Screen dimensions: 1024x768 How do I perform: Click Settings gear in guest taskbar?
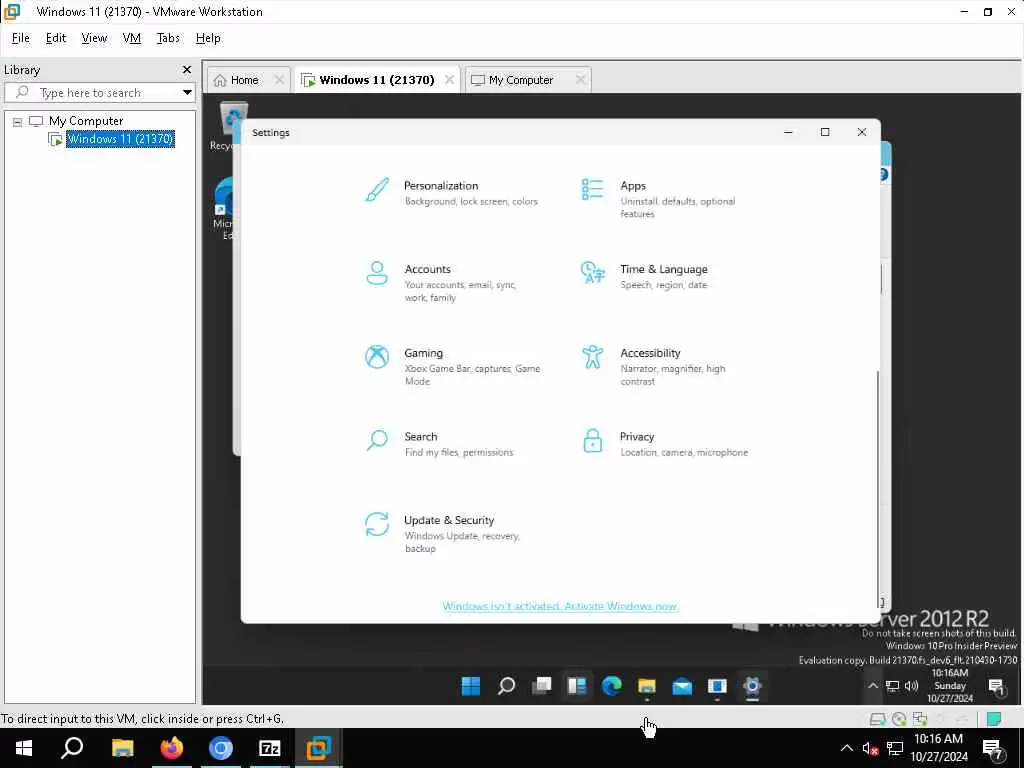[752, 686]
